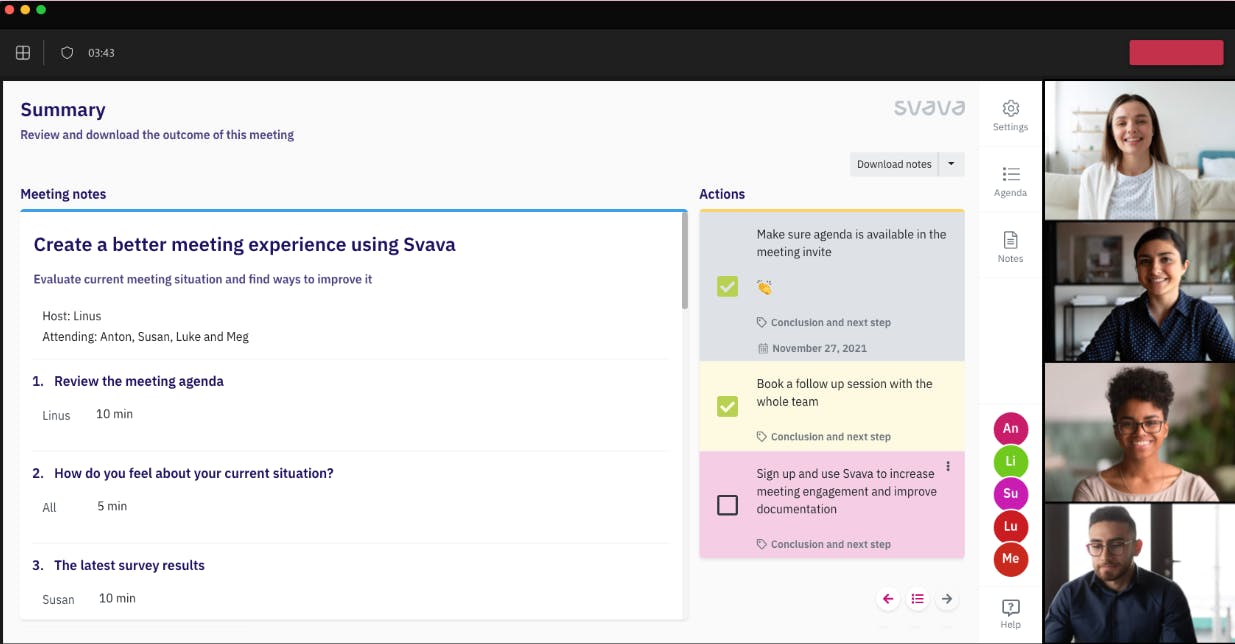
Task: Click title 'Create a better meeting experience using Svava'
Action: (x=245, y=245)
